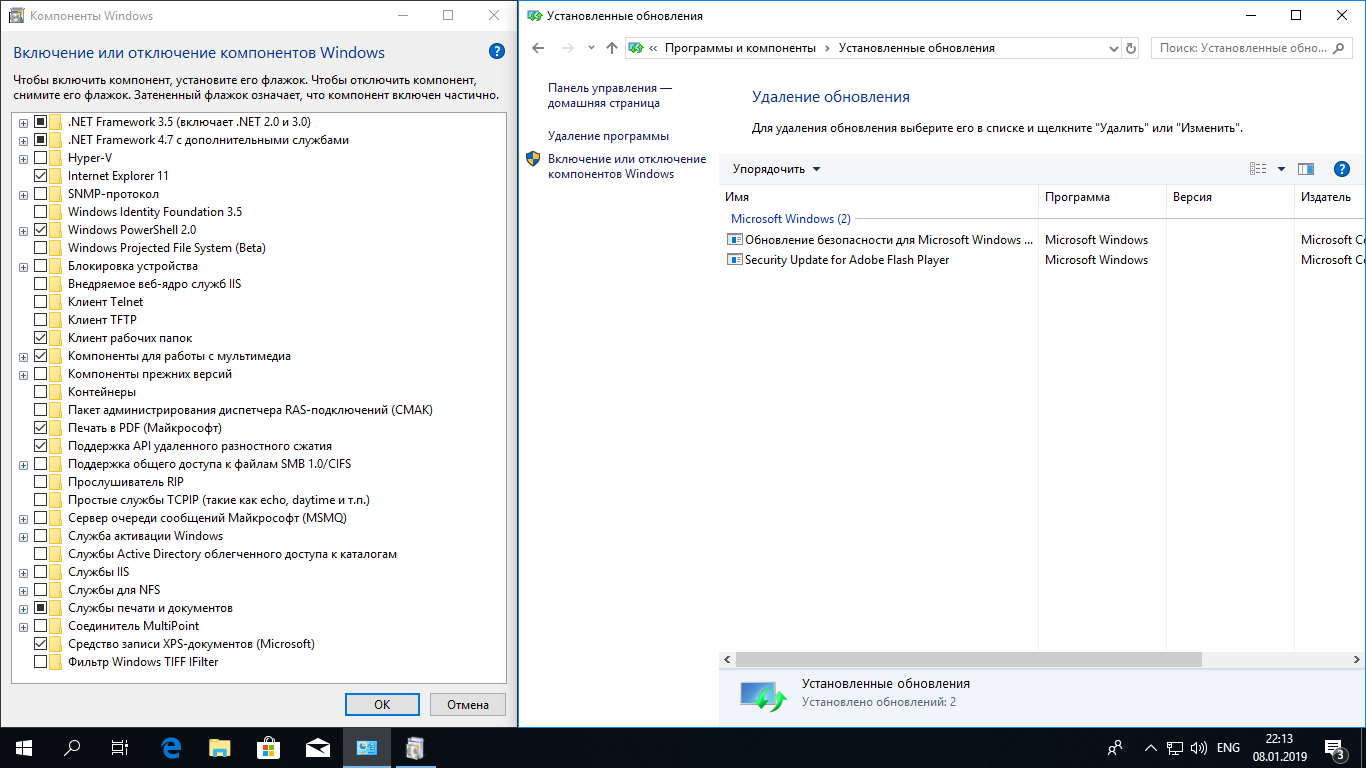Show the preview pane icon
The image size is (1366, 768).
tap(1305, 169)
